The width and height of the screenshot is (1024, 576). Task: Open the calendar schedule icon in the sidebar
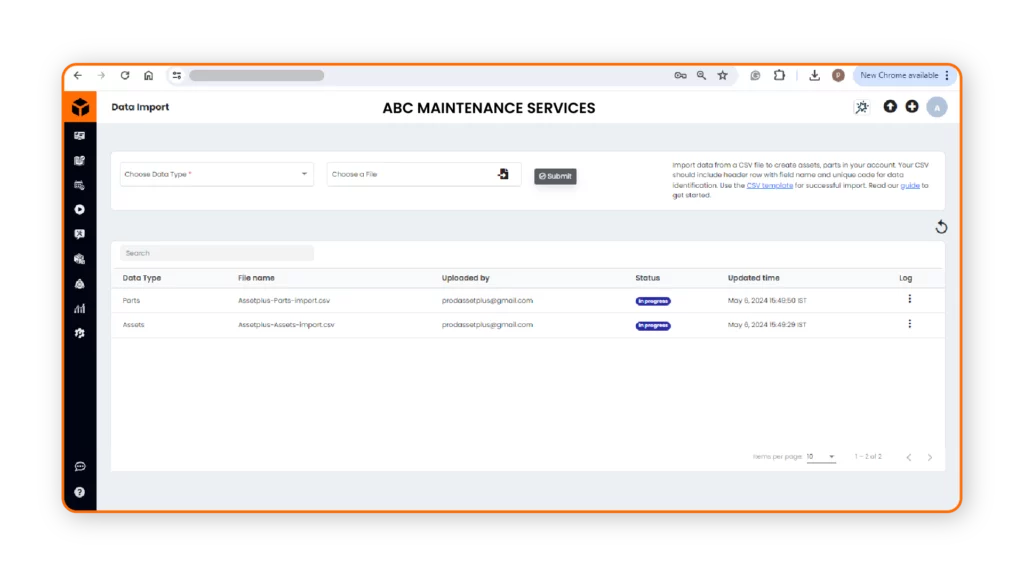point(80,185)
